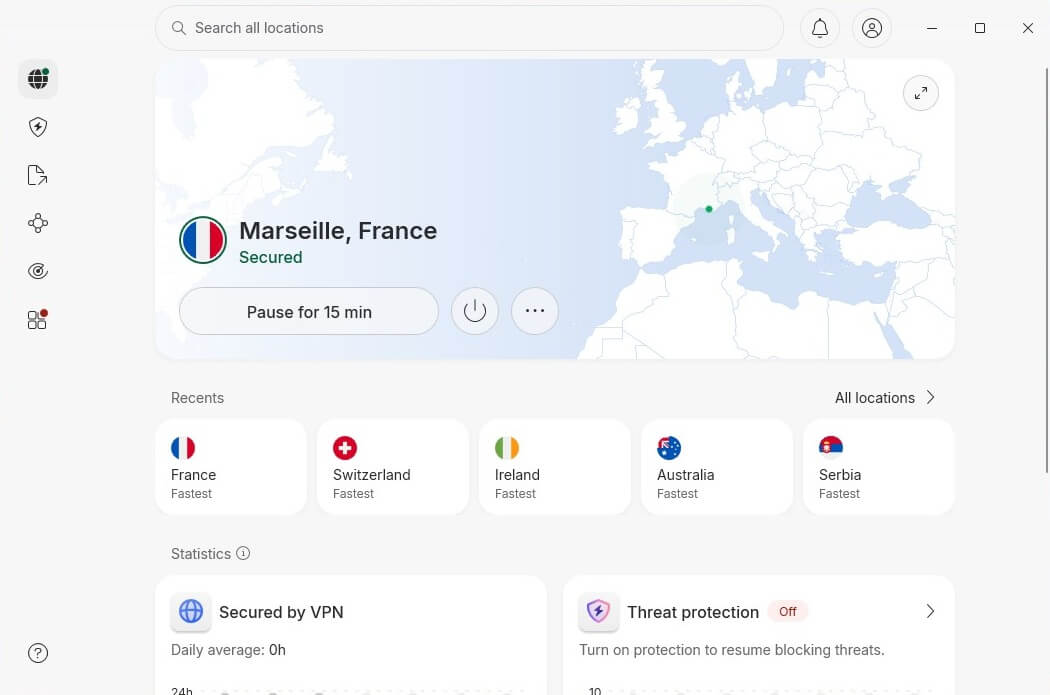
Task: Open Meshnet icon in sidebar
Action: pyautogui.click(x=38, y=224)
